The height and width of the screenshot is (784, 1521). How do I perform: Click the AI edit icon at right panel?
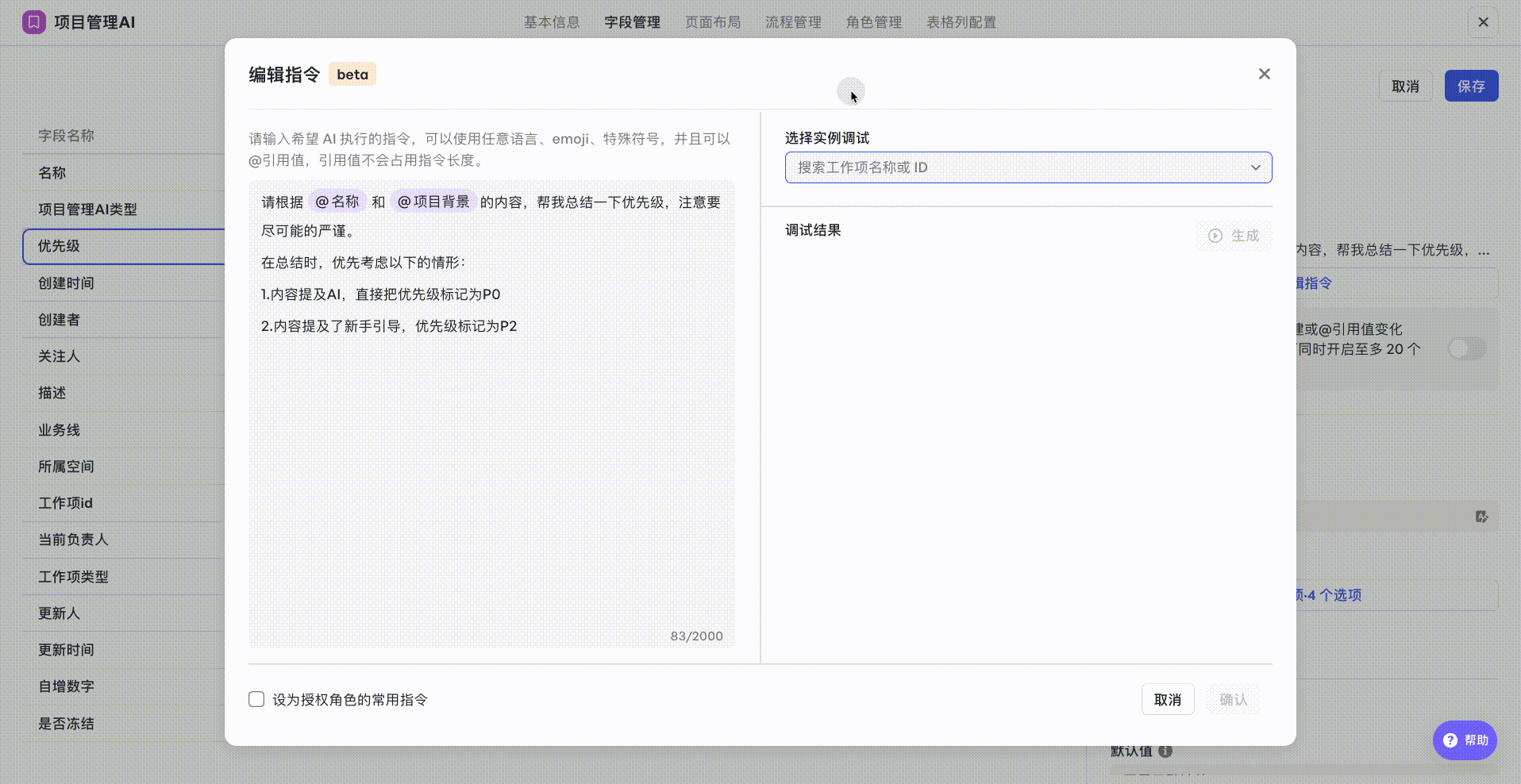(x=1481, y=517)
